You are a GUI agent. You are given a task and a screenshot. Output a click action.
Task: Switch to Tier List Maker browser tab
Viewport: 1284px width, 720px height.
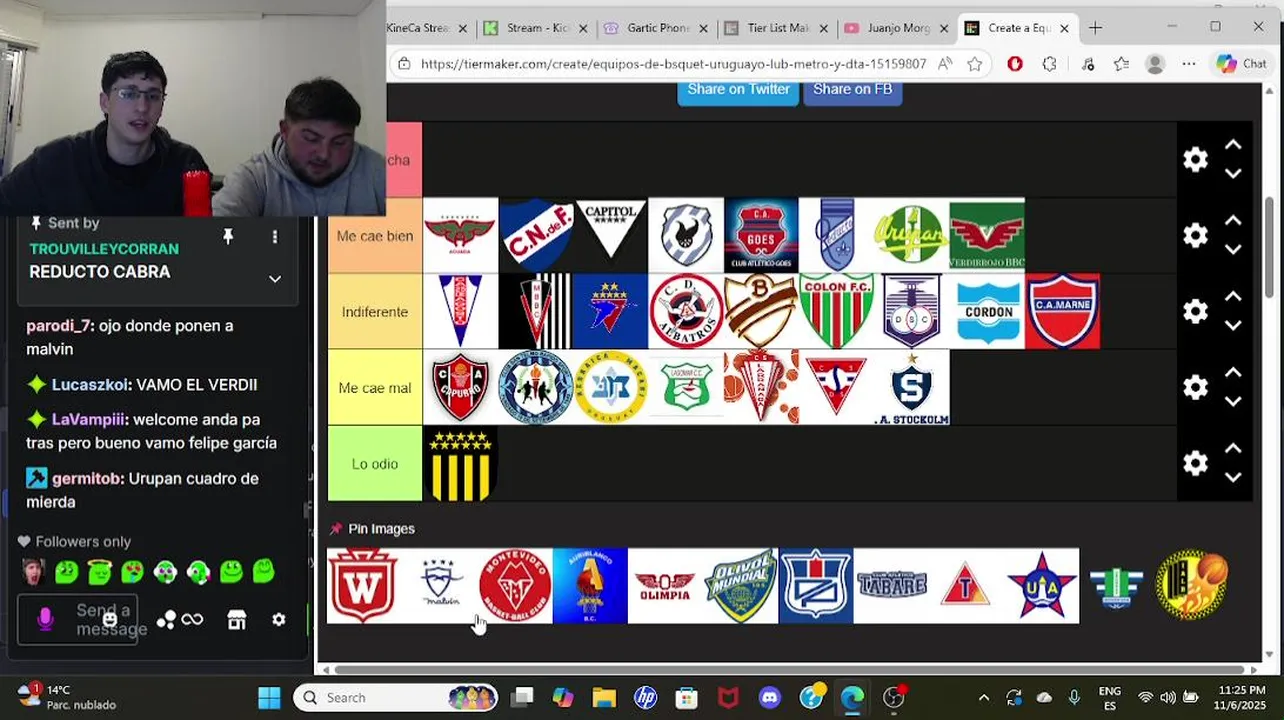[778, 28]
